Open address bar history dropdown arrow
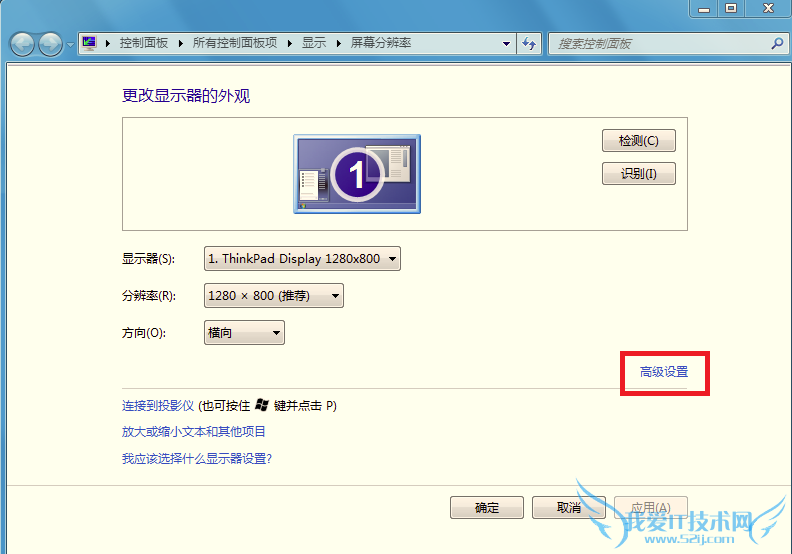The width and height of the screenshot is (792, 554). pos(506,44)
